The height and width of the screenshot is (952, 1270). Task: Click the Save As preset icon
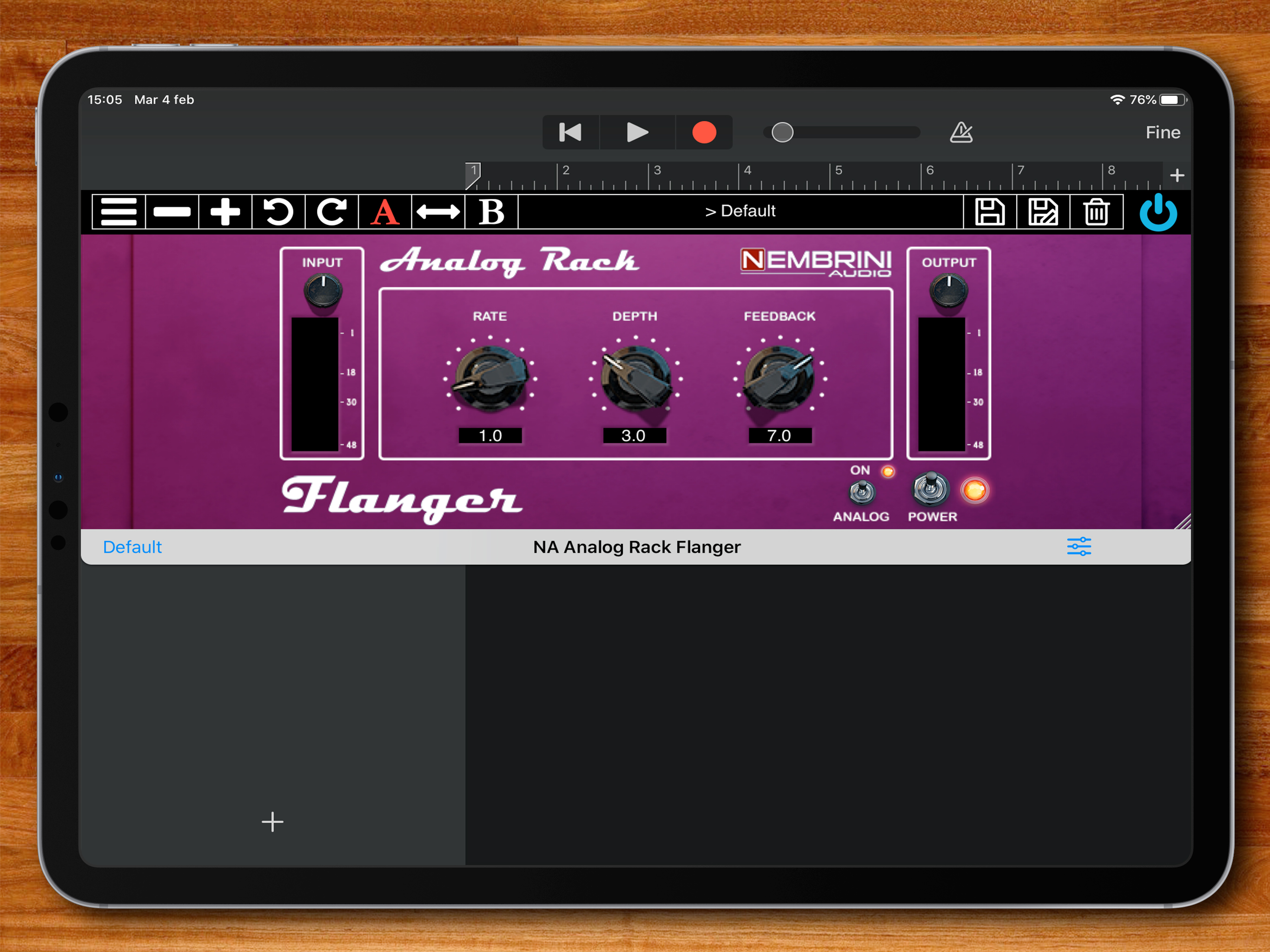(x=1043, y=212)
